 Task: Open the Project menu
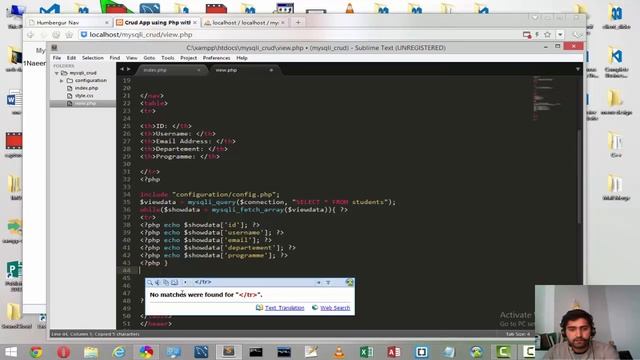point(189,58)
